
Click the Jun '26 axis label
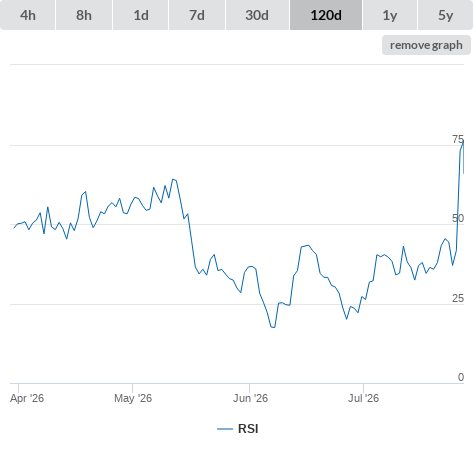tap(250, 398)
